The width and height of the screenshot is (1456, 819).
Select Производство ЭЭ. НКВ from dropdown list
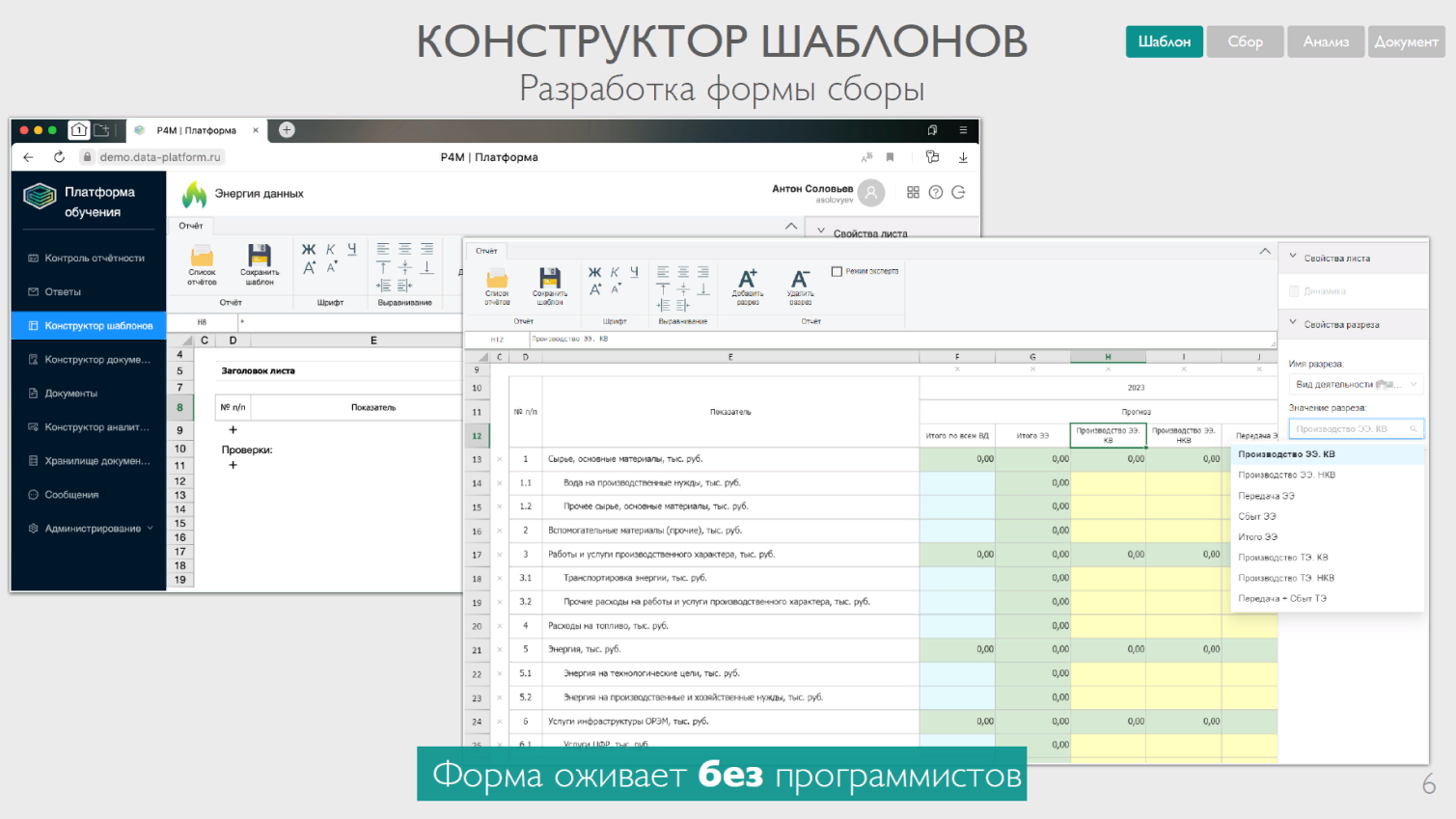tap(1328, 475)
